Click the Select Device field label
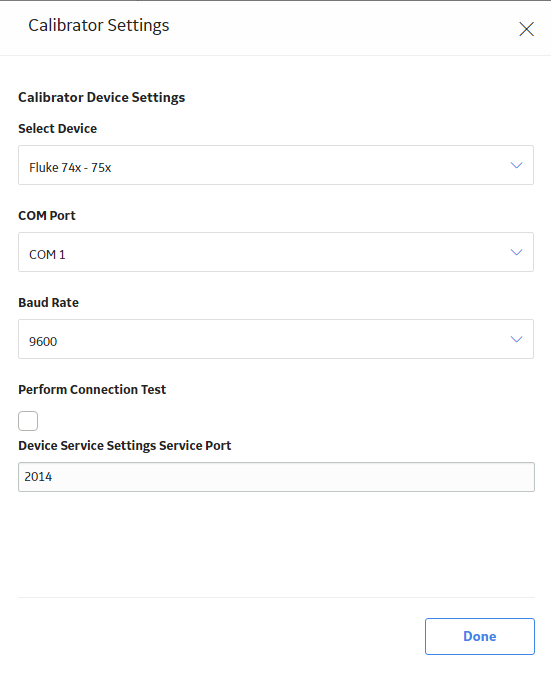551x678 pixels. (58, 128)
